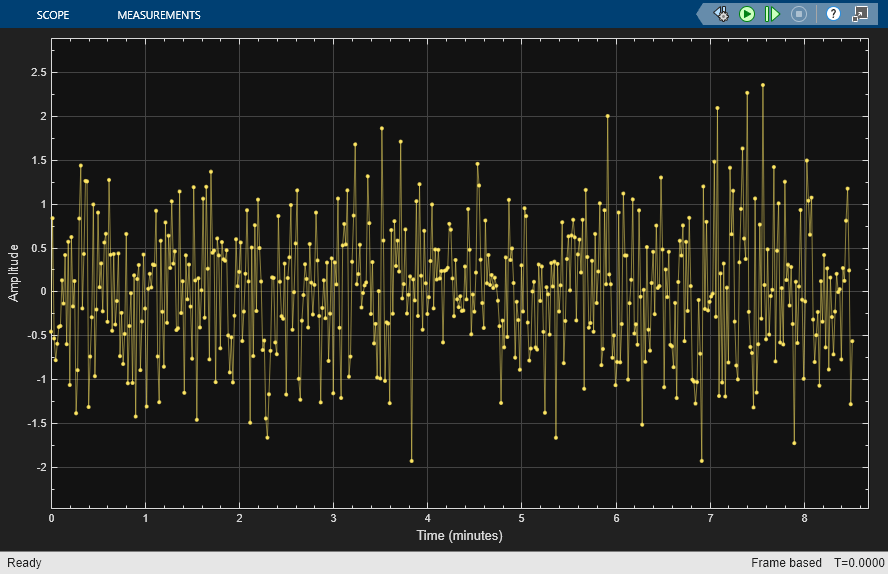
Task: Click the x-axis tick label 6
Action: click(616, 518)
